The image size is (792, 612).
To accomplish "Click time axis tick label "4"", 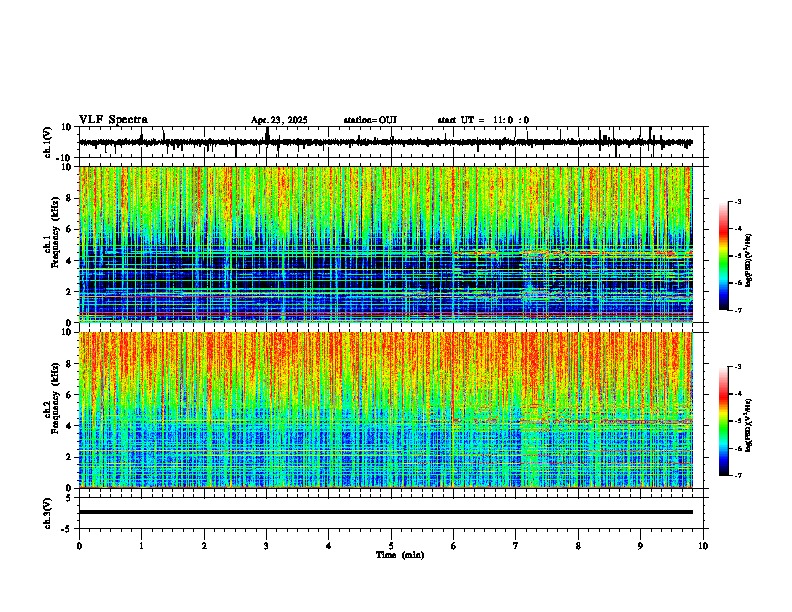I will pyautogui.click(x=329, y=546).
